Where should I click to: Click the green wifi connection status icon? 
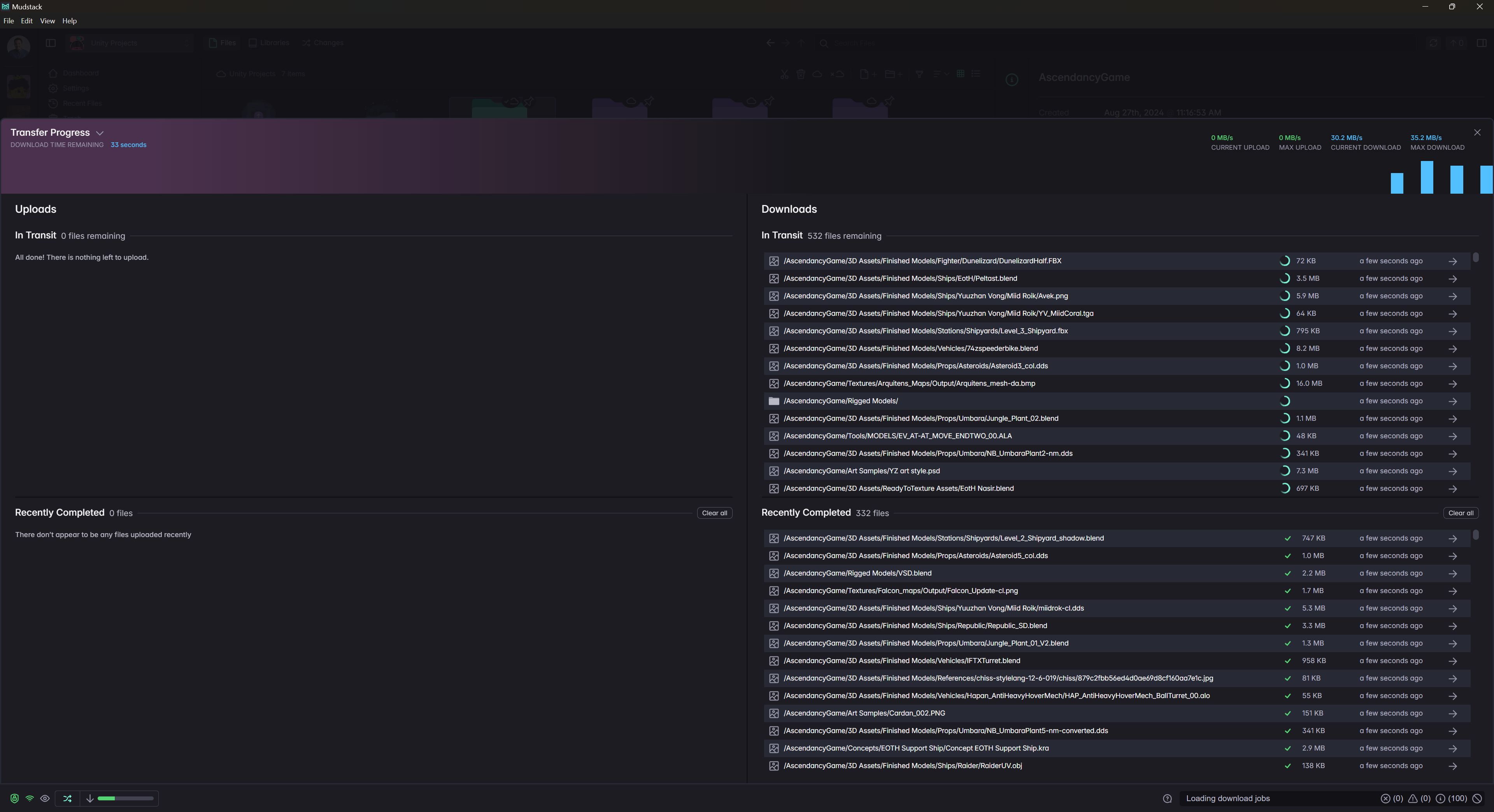[30, 798]
